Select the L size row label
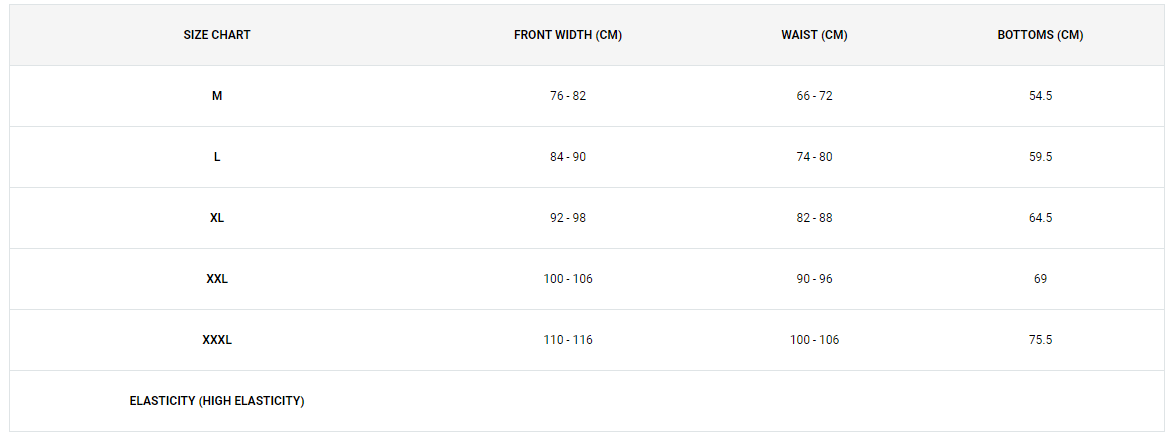1175x435 pixels. pyautogui.click(x=217, y=157)
